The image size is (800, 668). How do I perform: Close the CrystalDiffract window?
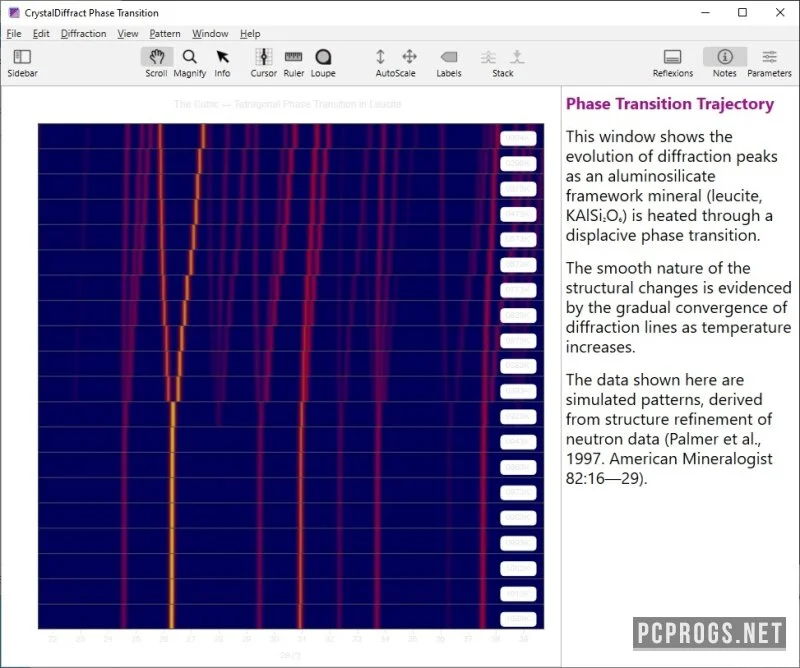[x=780, y=13]
